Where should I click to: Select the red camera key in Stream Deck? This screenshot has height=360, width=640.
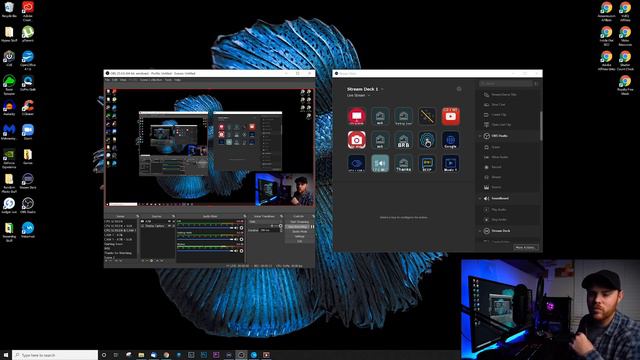click(356, 140)
